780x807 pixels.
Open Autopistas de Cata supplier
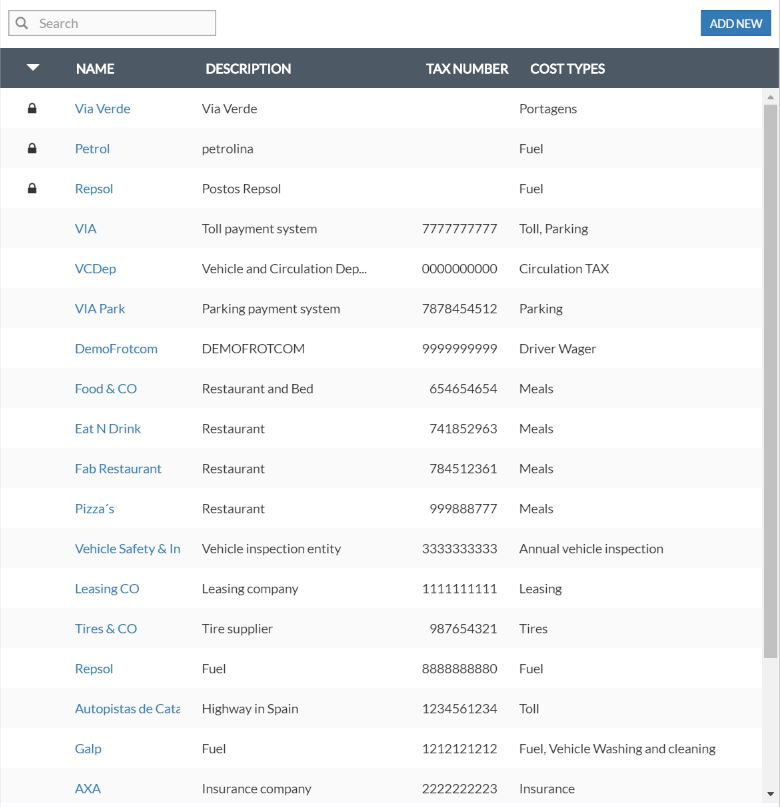[x=127, y=709]
